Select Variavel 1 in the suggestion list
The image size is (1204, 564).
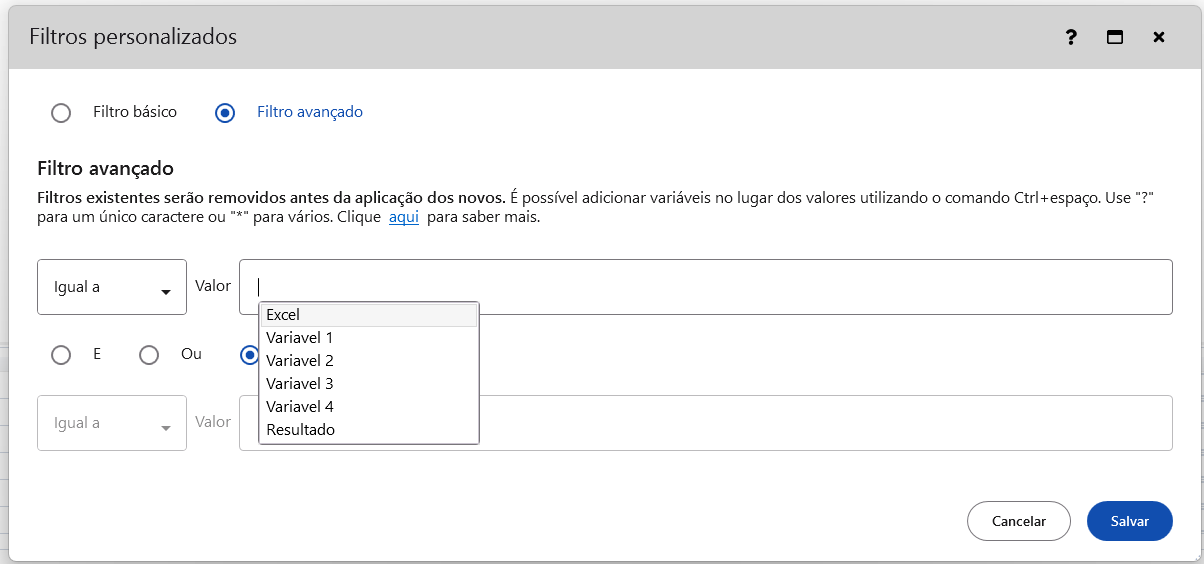pos(368,338)
